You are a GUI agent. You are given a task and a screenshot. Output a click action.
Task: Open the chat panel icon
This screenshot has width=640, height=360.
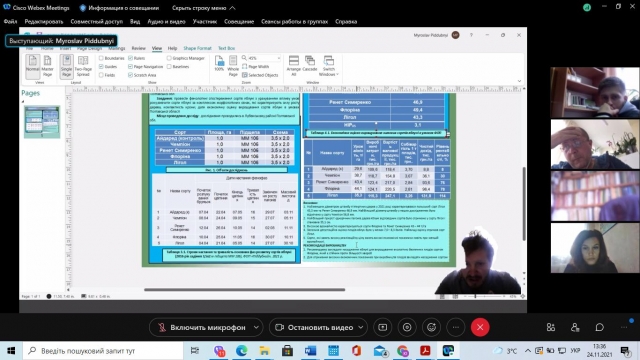[x=600, y=327]
